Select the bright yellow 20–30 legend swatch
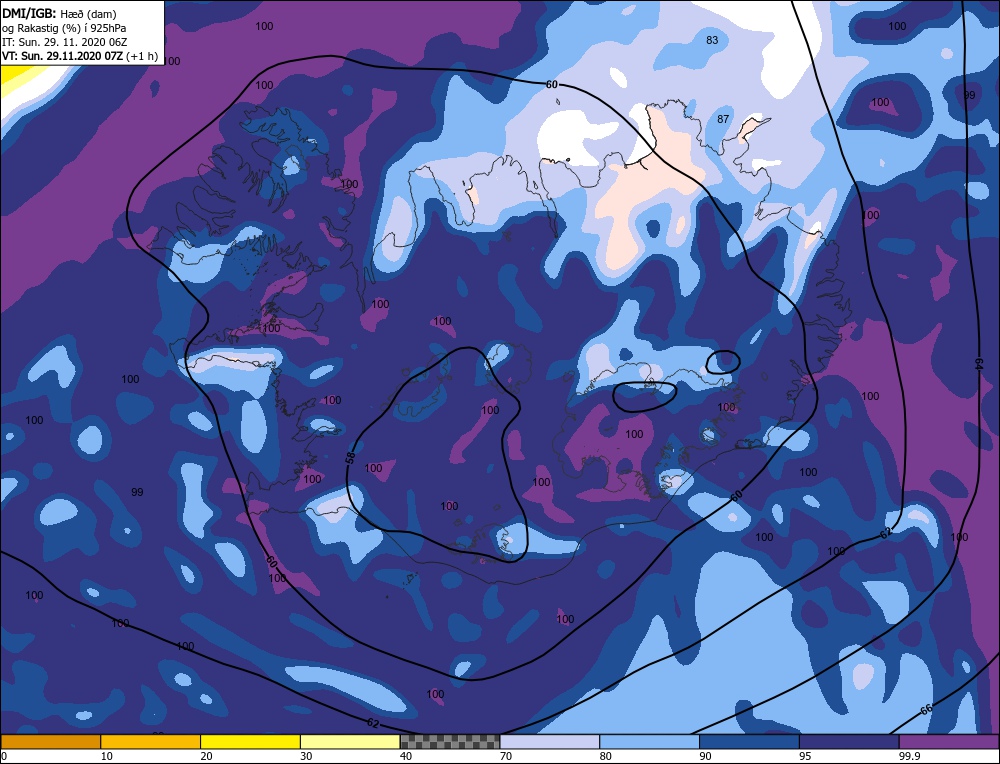Image resolution: width=1000 pixels, height=764 pixels. 250,742
